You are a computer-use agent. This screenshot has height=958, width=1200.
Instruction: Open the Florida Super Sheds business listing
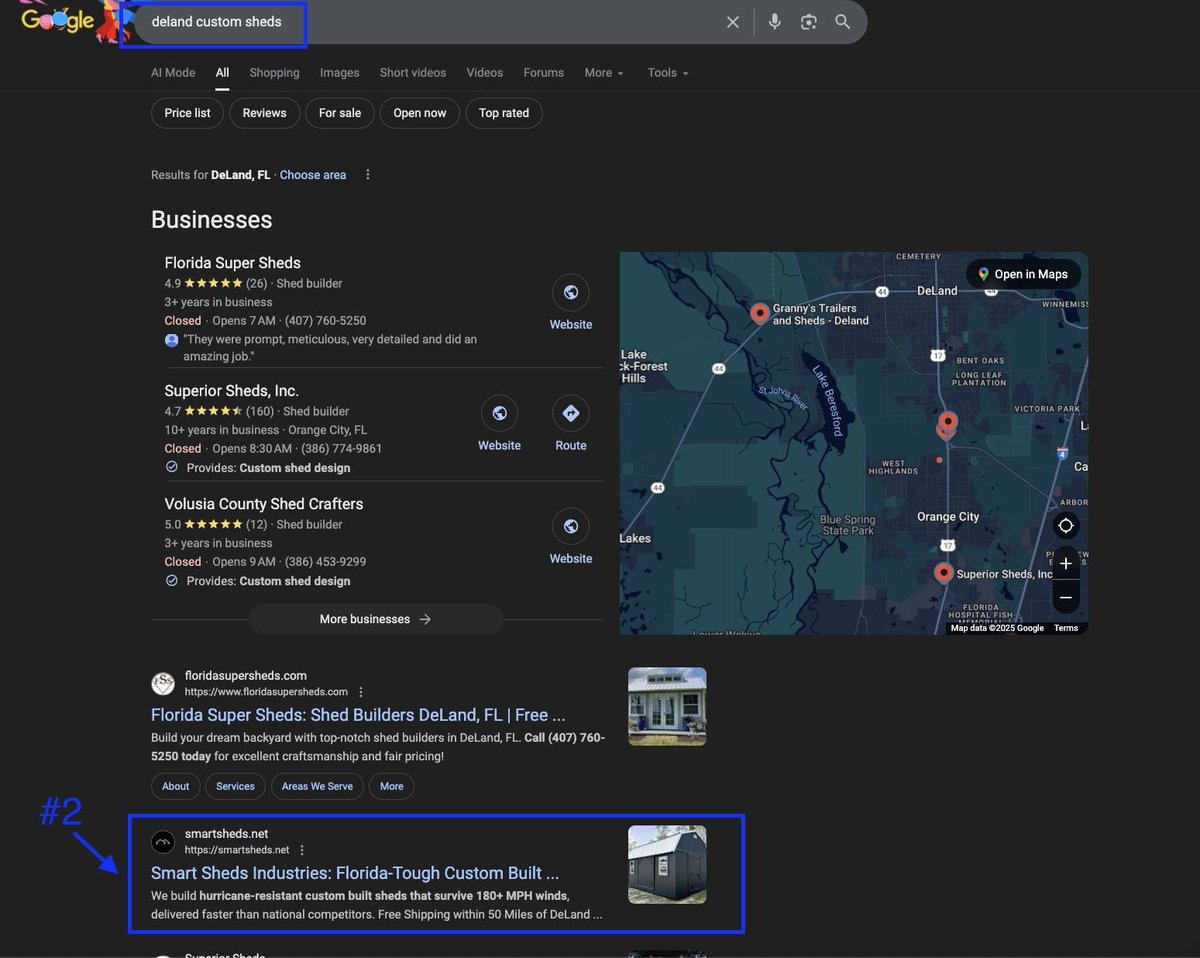(233, 263)
